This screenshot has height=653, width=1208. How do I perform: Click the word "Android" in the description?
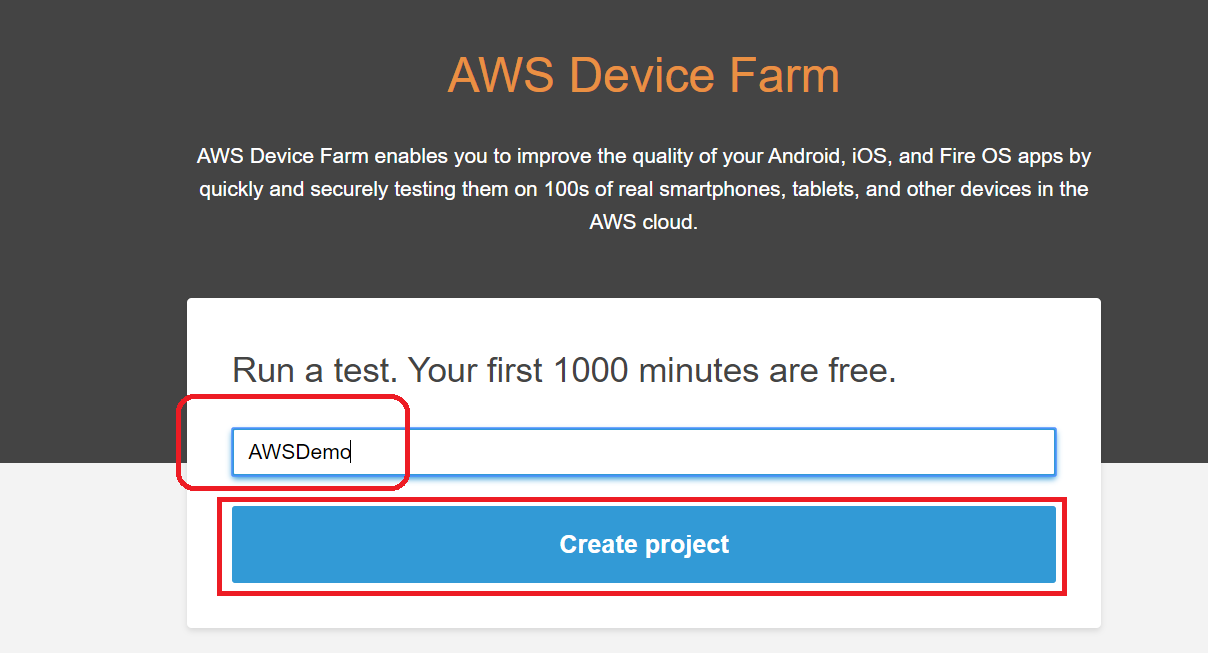click(804, 156)
